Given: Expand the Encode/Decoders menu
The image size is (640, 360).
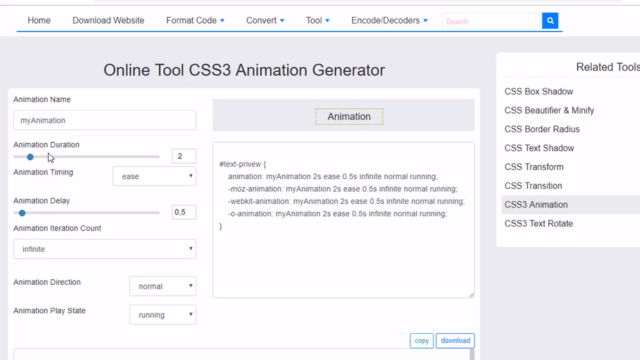Looking at the screenshot, I should 389,20.
